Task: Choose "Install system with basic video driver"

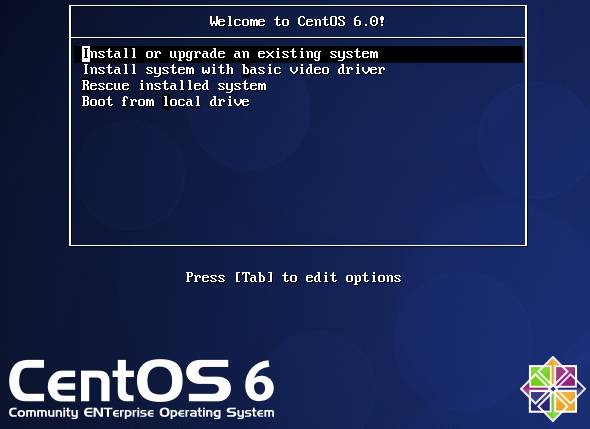Action: 233,70
